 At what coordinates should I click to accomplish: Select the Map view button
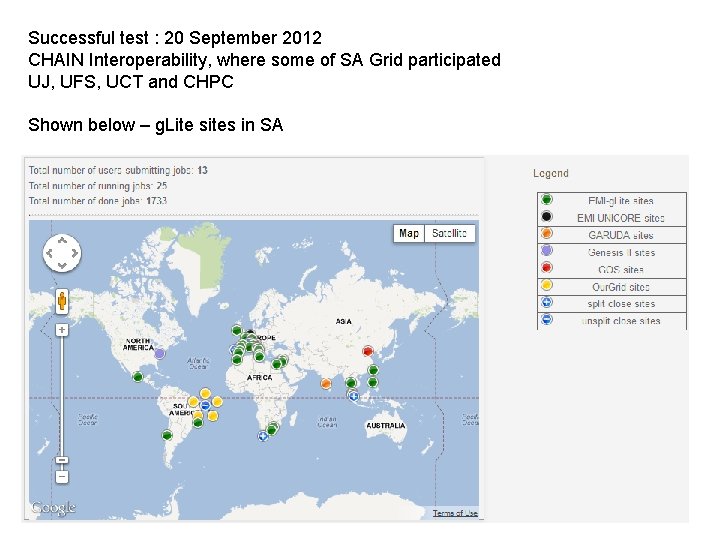tap(409, 233)
